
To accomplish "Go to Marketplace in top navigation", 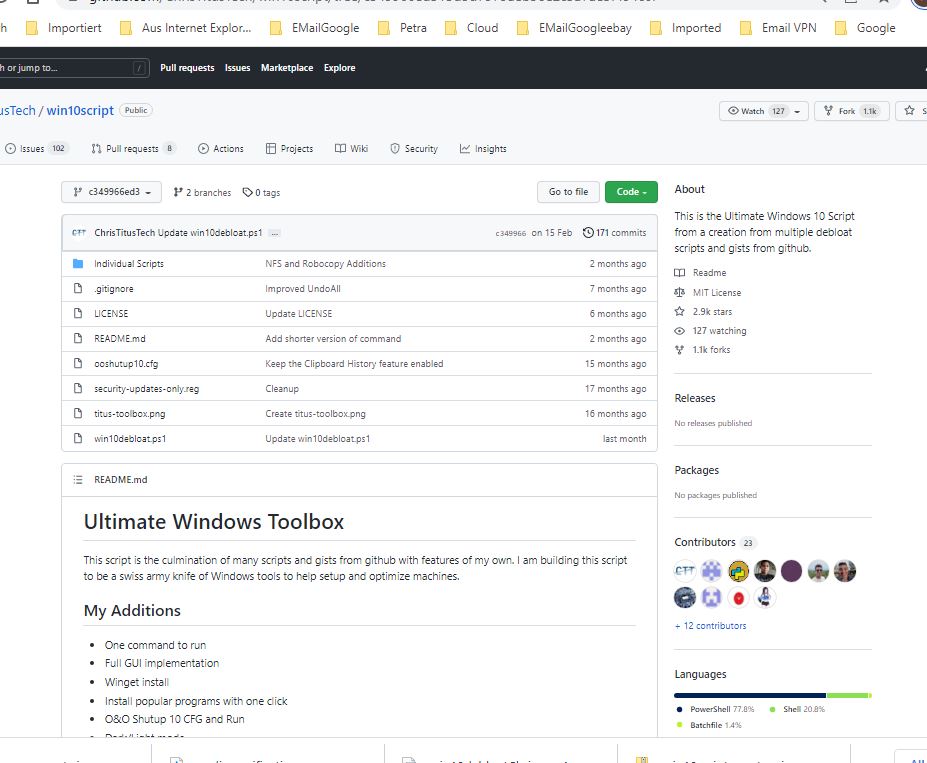I will (x=287, y=68).
